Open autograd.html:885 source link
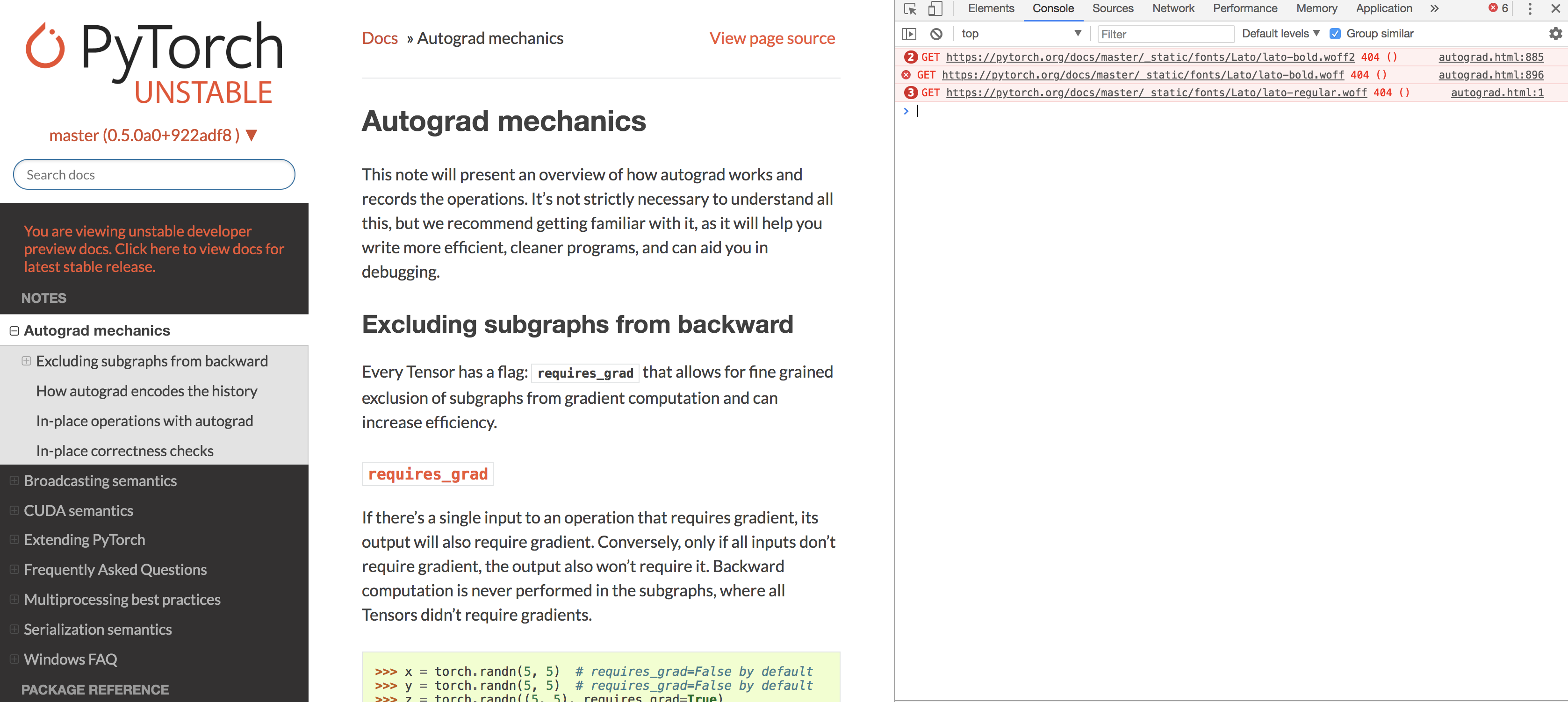 point(1491,57)
